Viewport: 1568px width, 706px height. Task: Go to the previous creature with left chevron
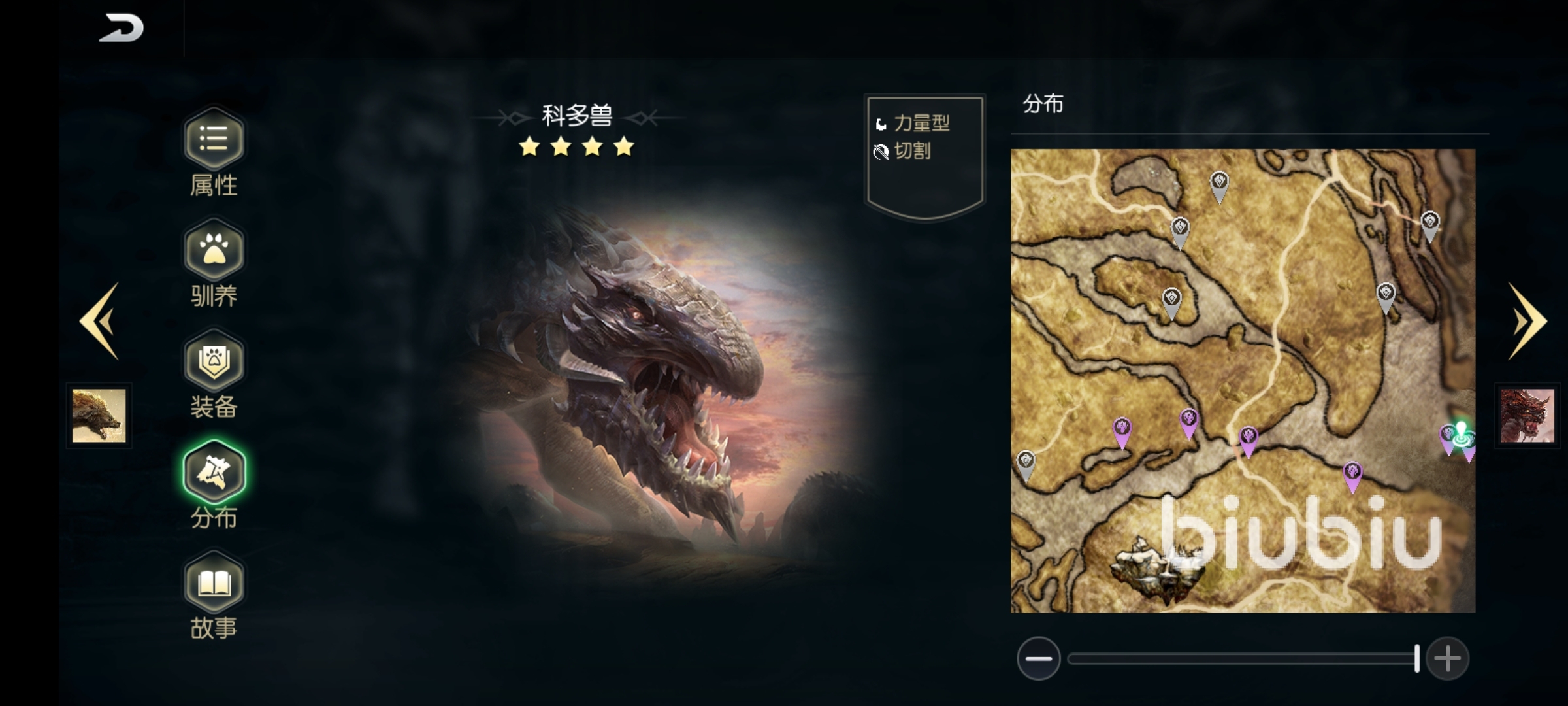pyautogui.click(x=100, y=321)
